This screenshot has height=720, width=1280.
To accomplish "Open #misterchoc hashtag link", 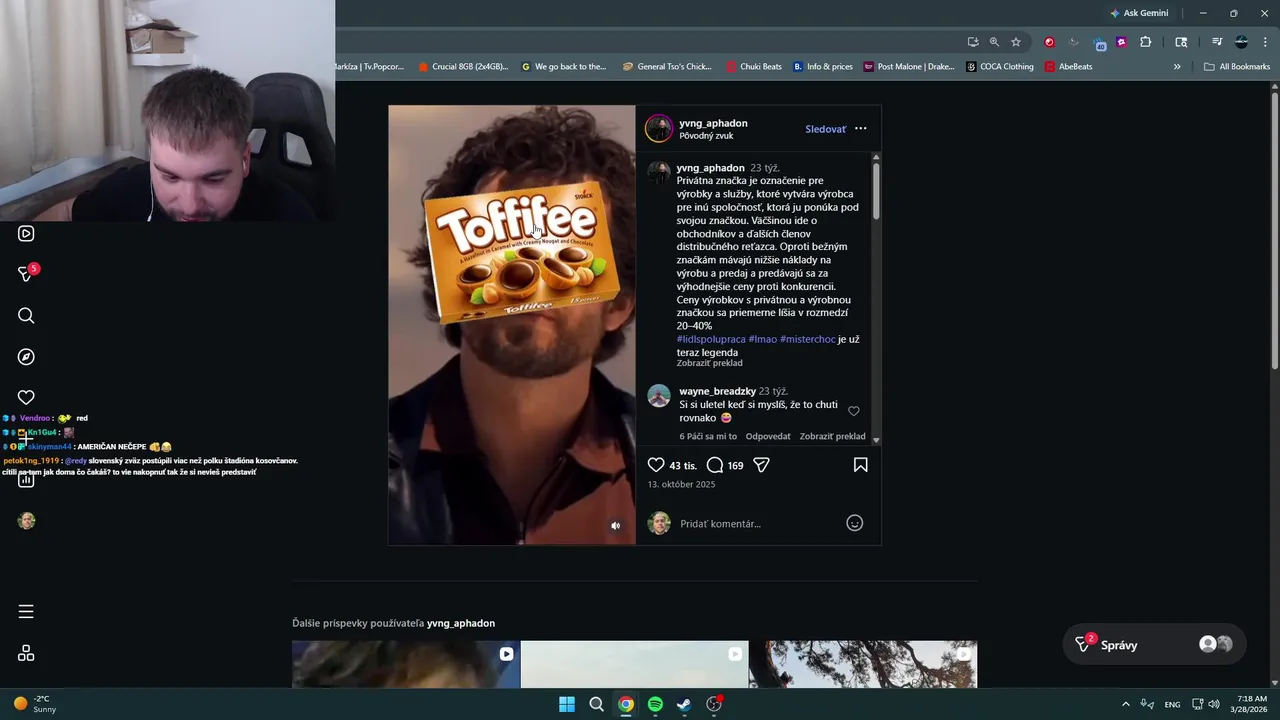I will (x=808, y=339).
